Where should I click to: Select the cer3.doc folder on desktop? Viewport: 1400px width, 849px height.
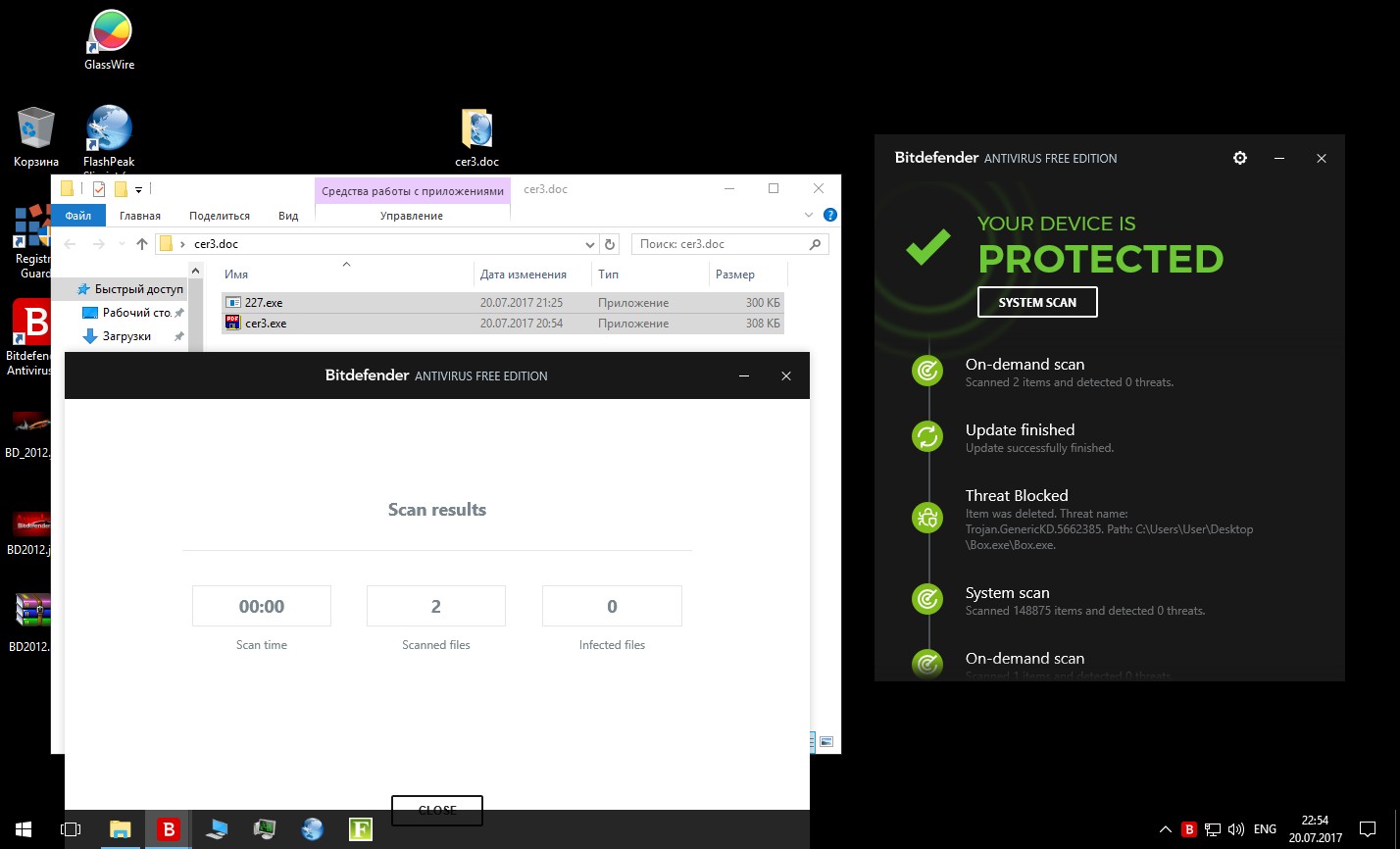[476, 137]
